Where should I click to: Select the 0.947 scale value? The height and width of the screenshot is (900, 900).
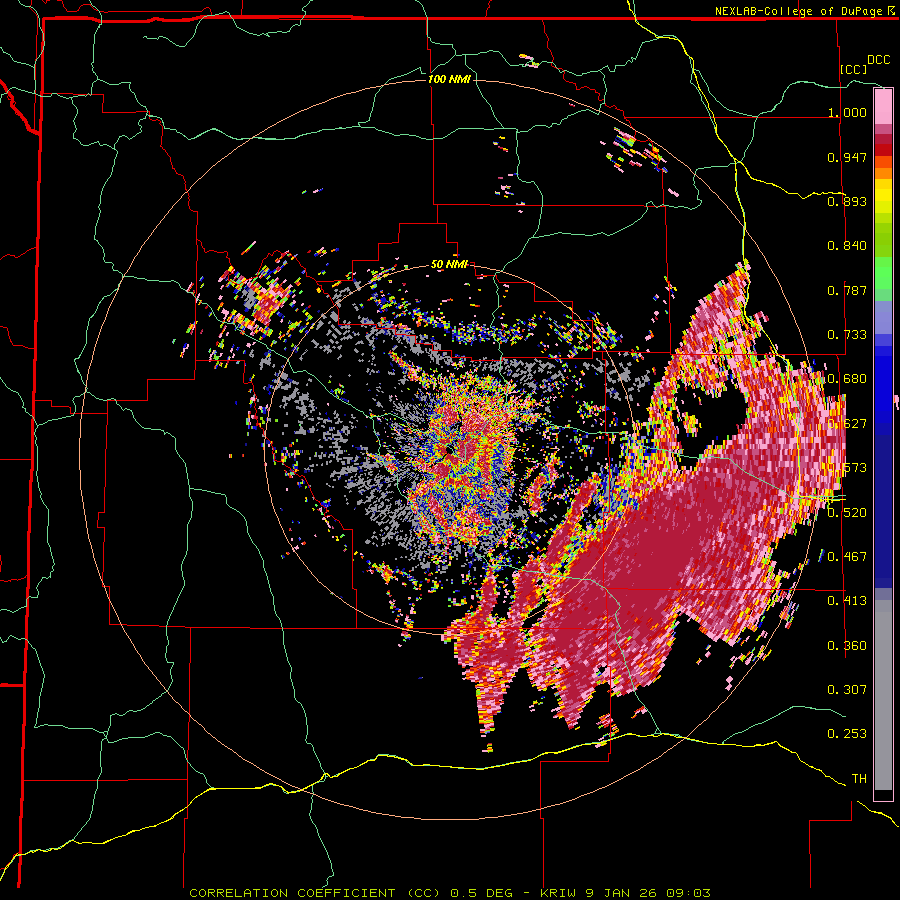click(847, 157)
